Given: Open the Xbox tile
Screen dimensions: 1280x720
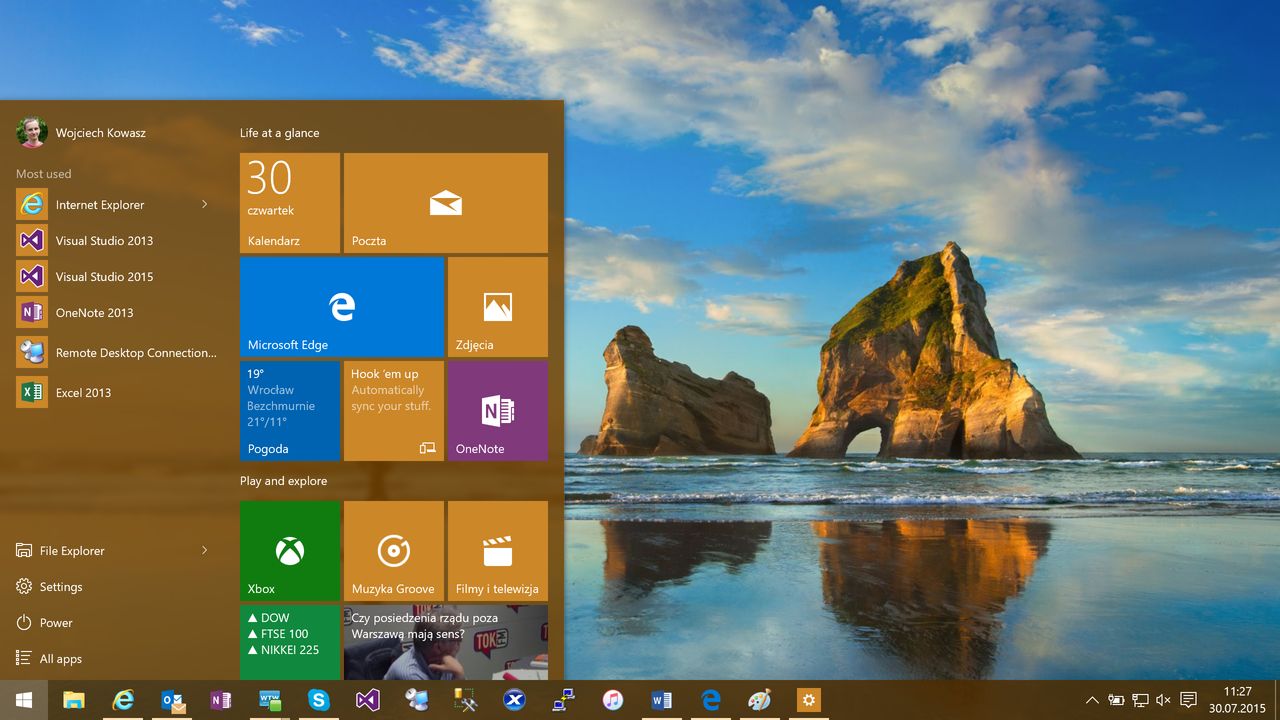Looking at the screenshot, I should (x=290, y=551).
